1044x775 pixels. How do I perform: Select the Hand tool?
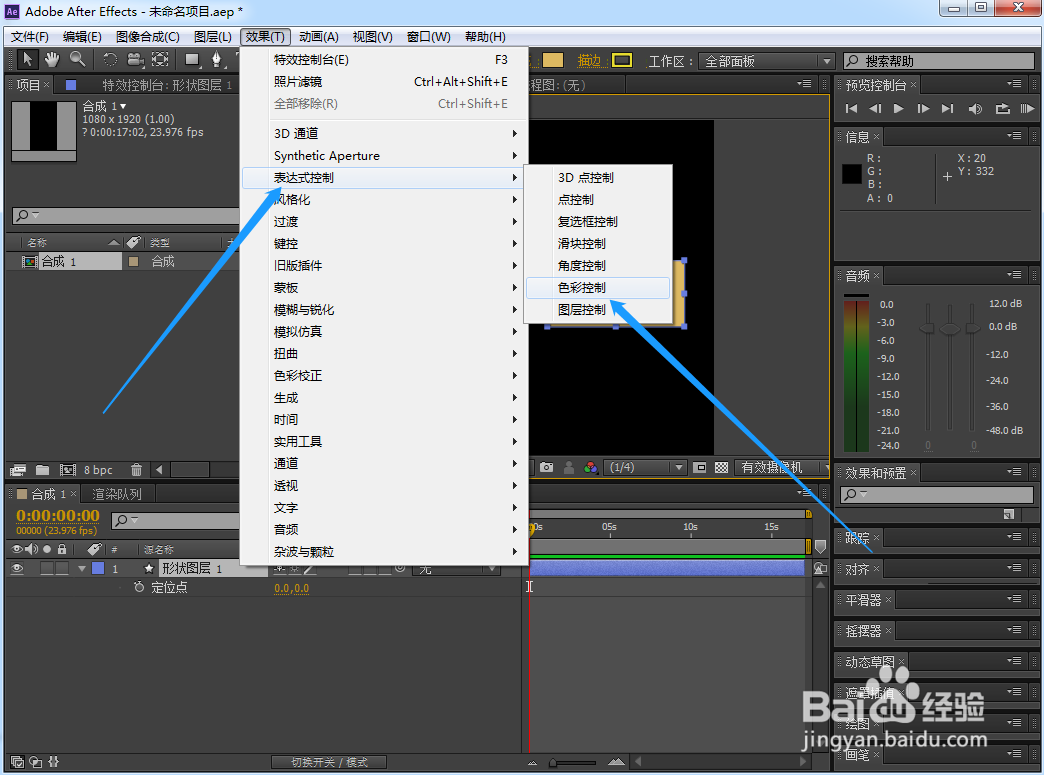(x=52, y=60)
